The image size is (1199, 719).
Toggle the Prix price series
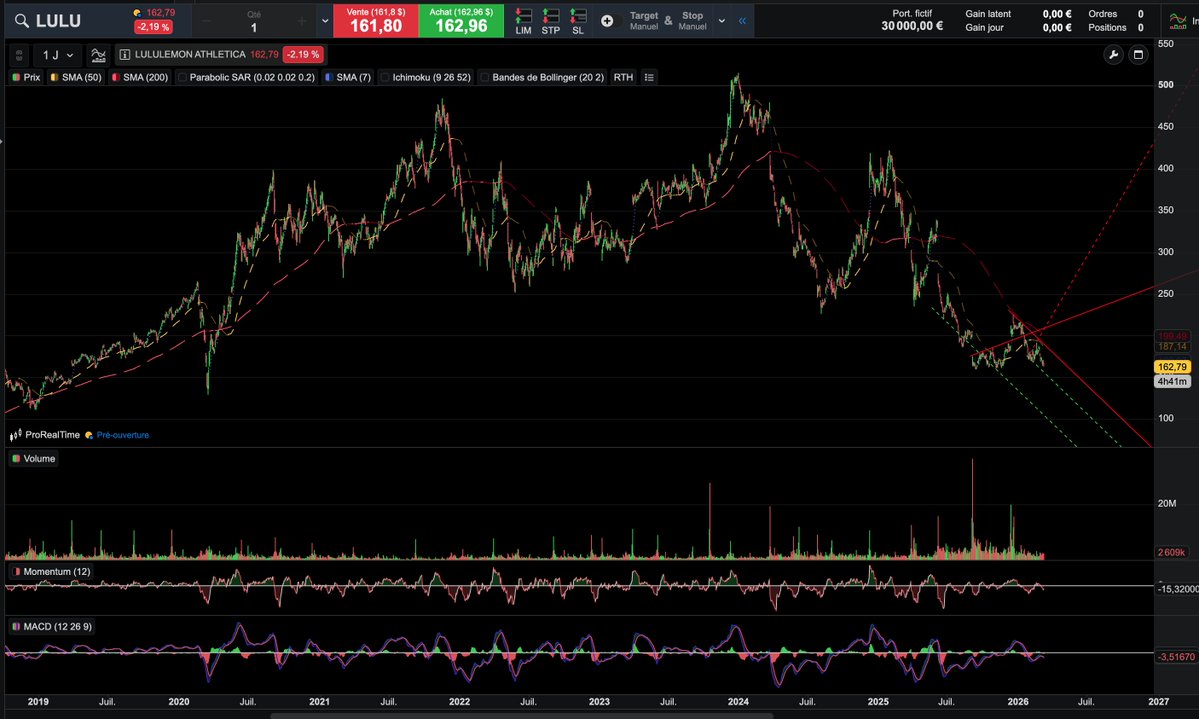coord(26,77)
